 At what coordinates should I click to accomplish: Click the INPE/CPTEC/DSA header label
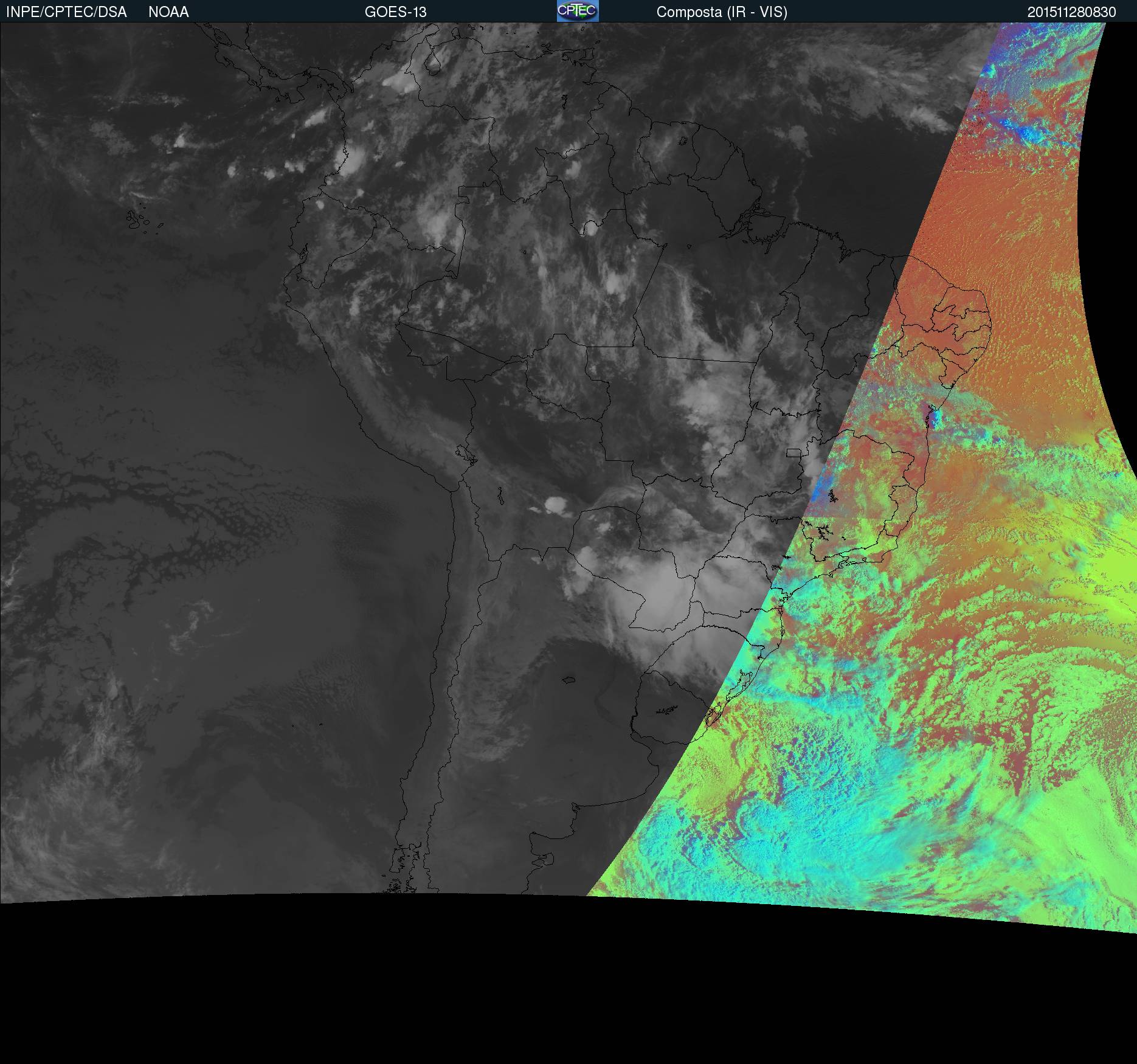66,12
